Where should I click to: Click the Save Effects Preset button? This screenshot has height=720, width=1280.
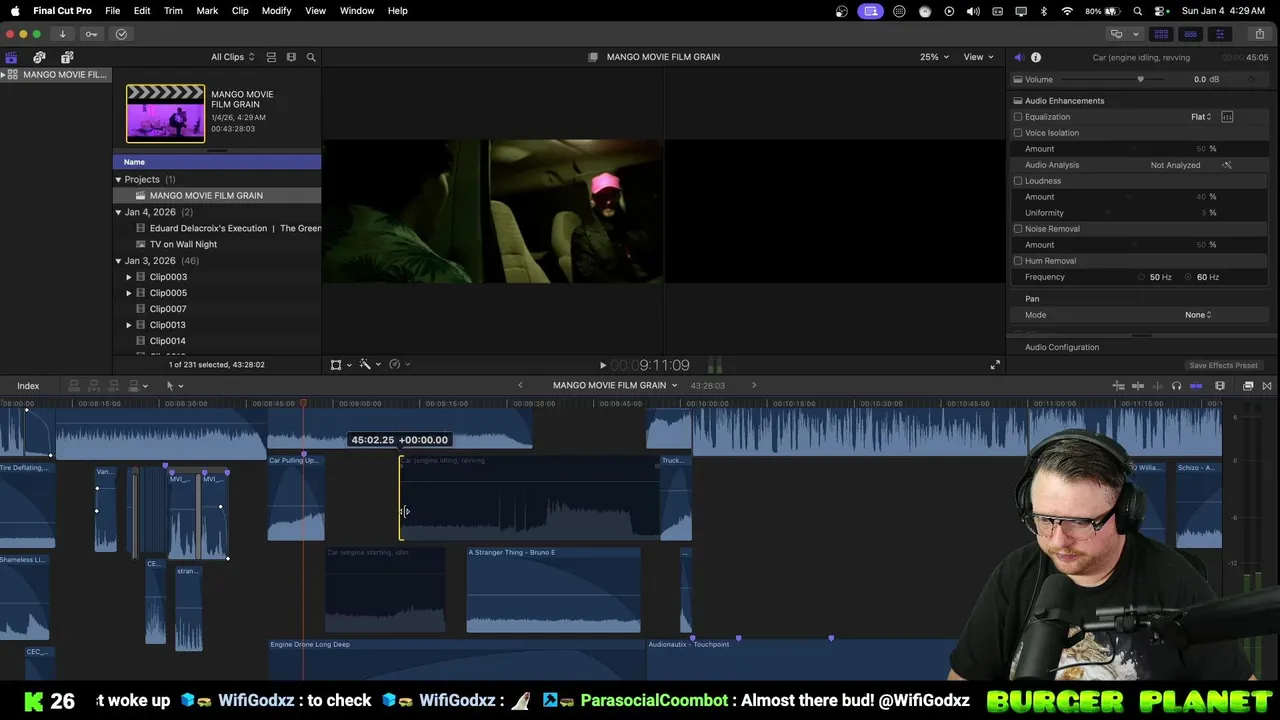(x=1223, y=365)
